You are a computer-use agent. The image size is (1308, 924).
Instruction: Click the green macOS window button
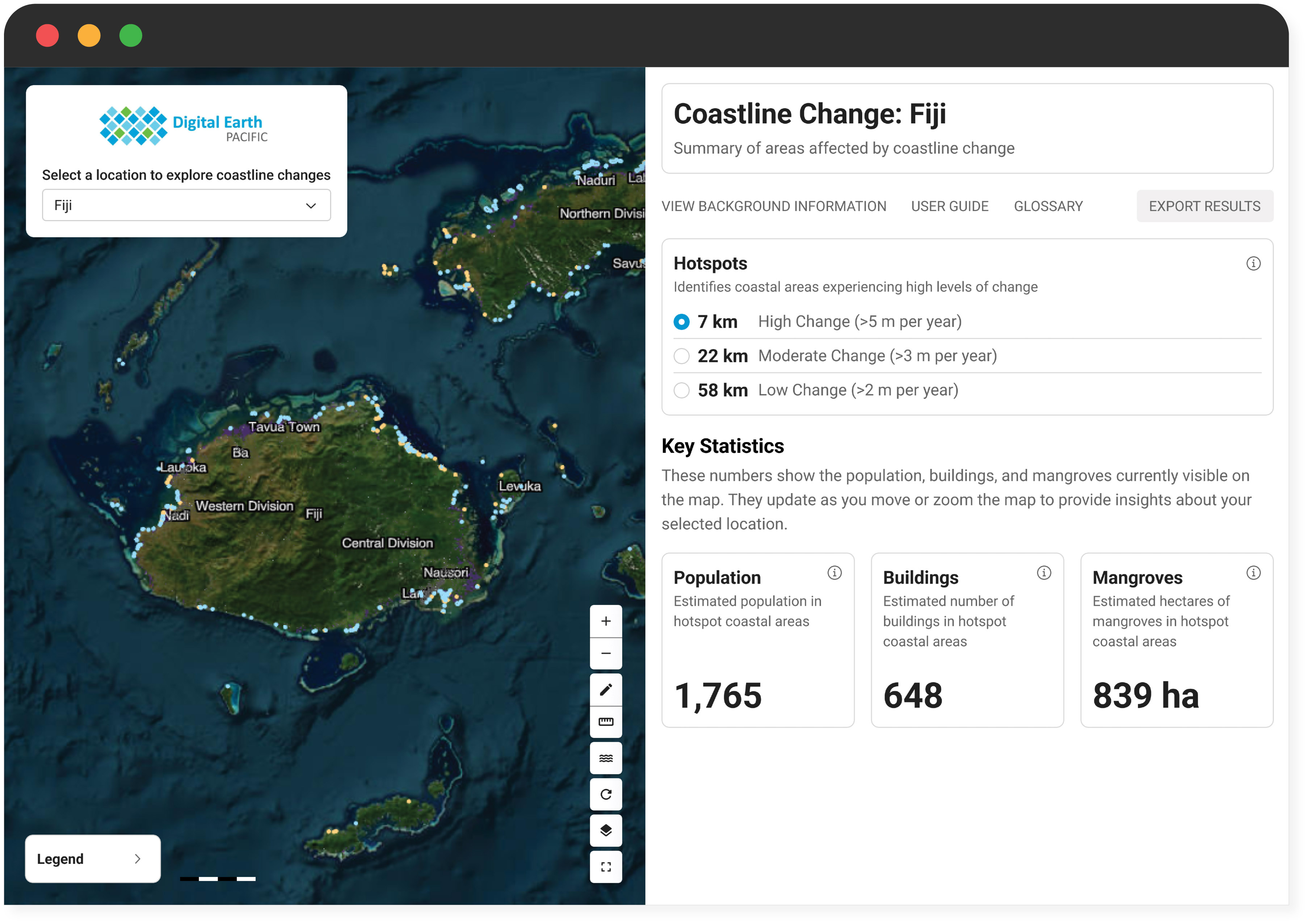[130, 35]
